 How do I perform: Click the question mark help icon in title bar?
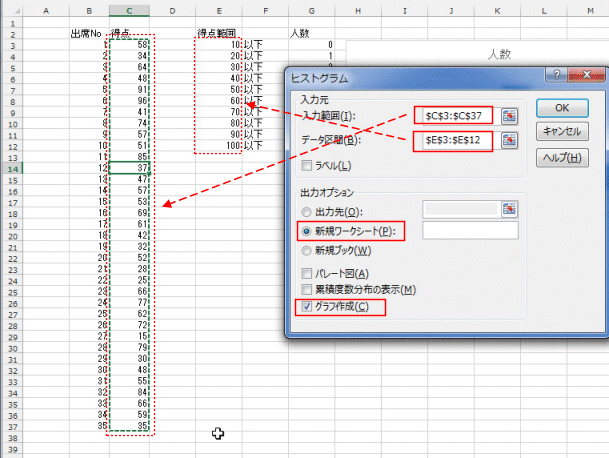(553, 76)
